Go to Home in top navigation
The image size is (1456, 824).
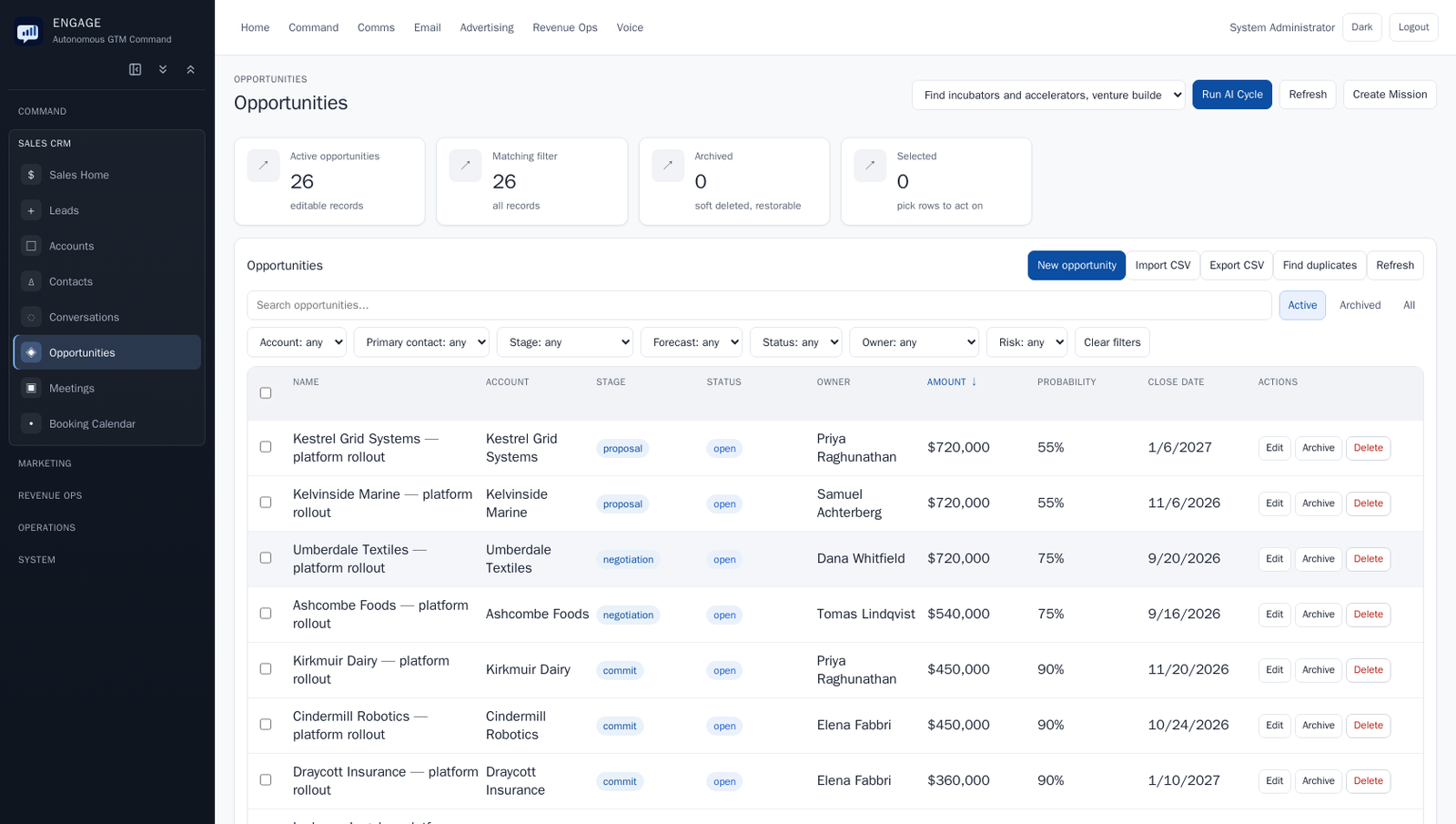click(x=255, y=27)
